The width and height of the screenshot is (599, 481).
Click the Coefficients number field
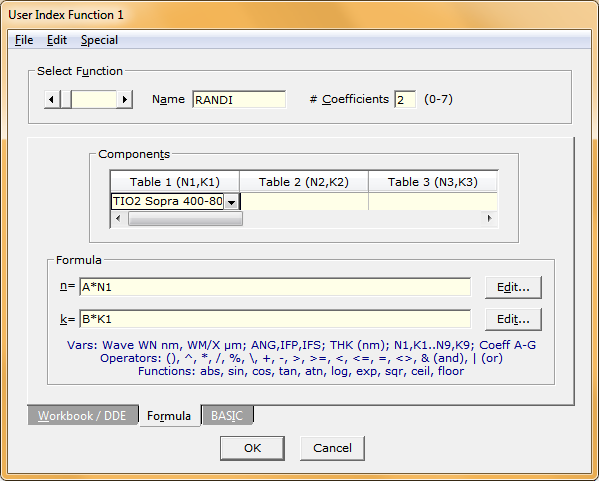click(x=405, y=100)
